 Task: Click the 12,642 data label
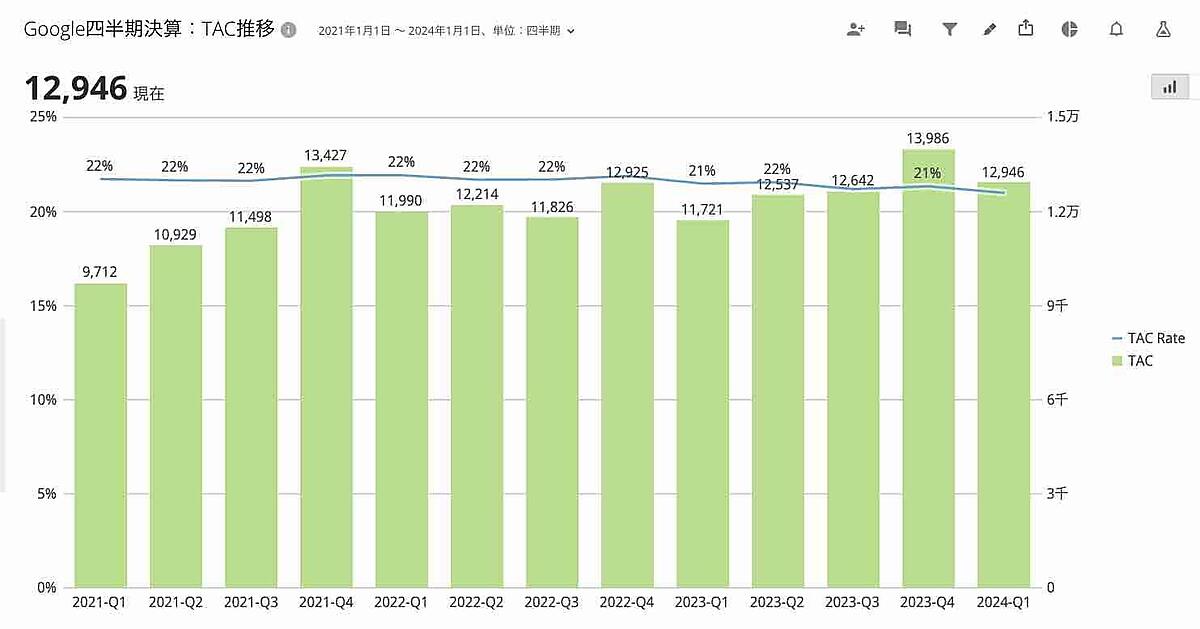point(853,180)
